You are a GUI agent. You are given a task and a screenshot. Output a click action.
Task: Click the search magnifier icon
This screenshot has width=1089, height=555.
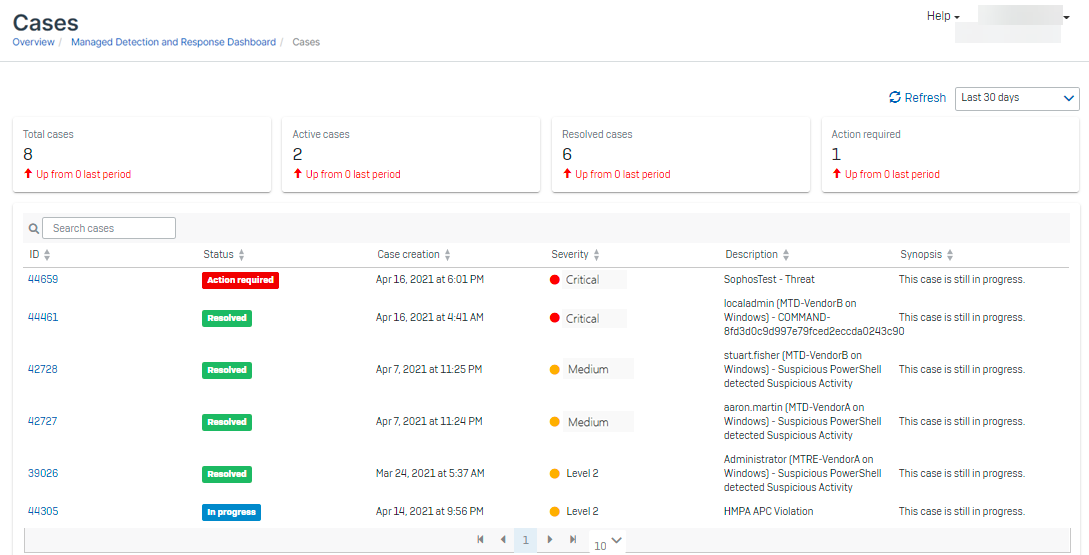click(x=34, y=229)
